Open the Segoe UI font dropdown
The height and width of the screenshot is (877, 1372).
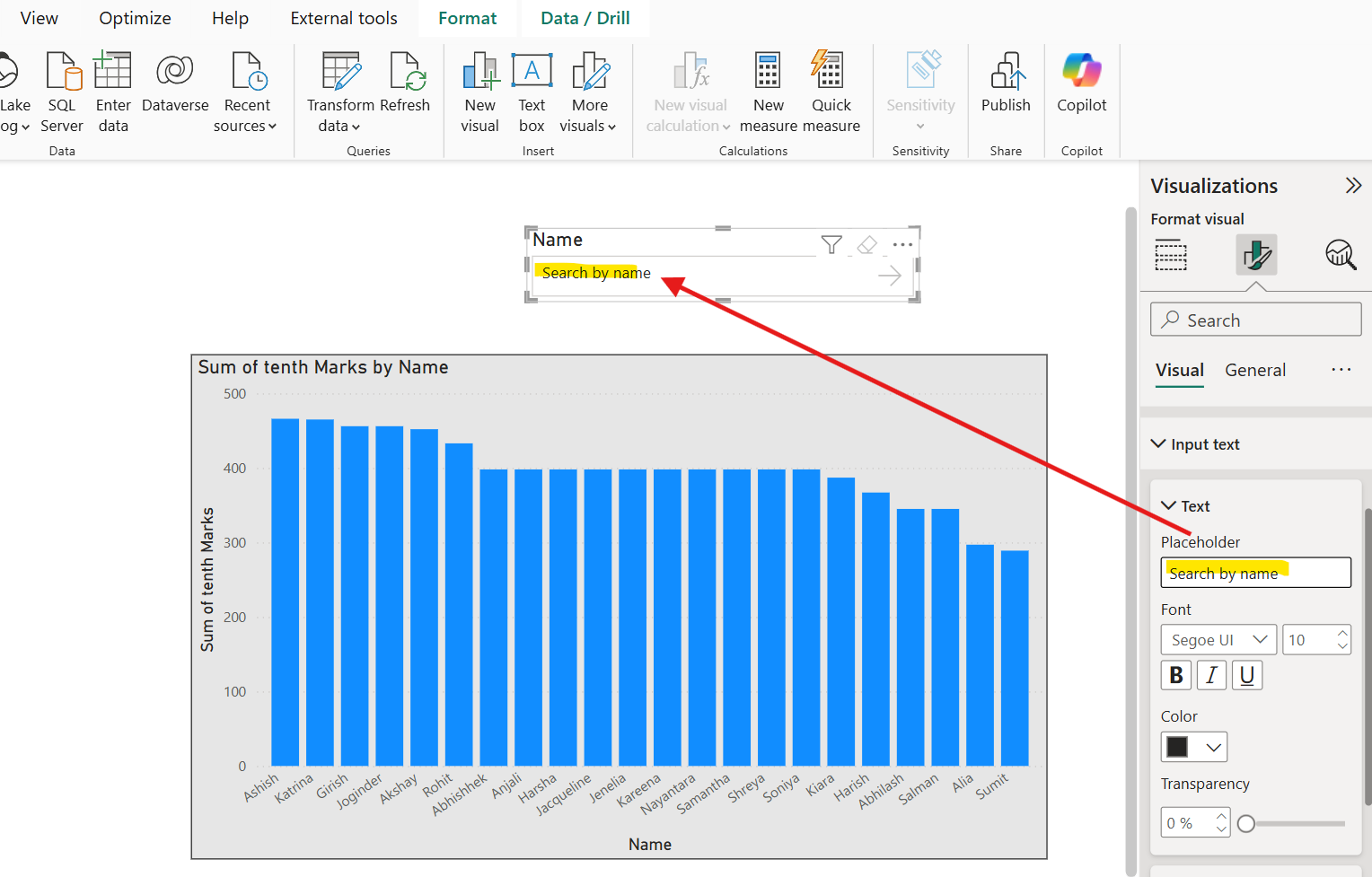[1218, 639]
